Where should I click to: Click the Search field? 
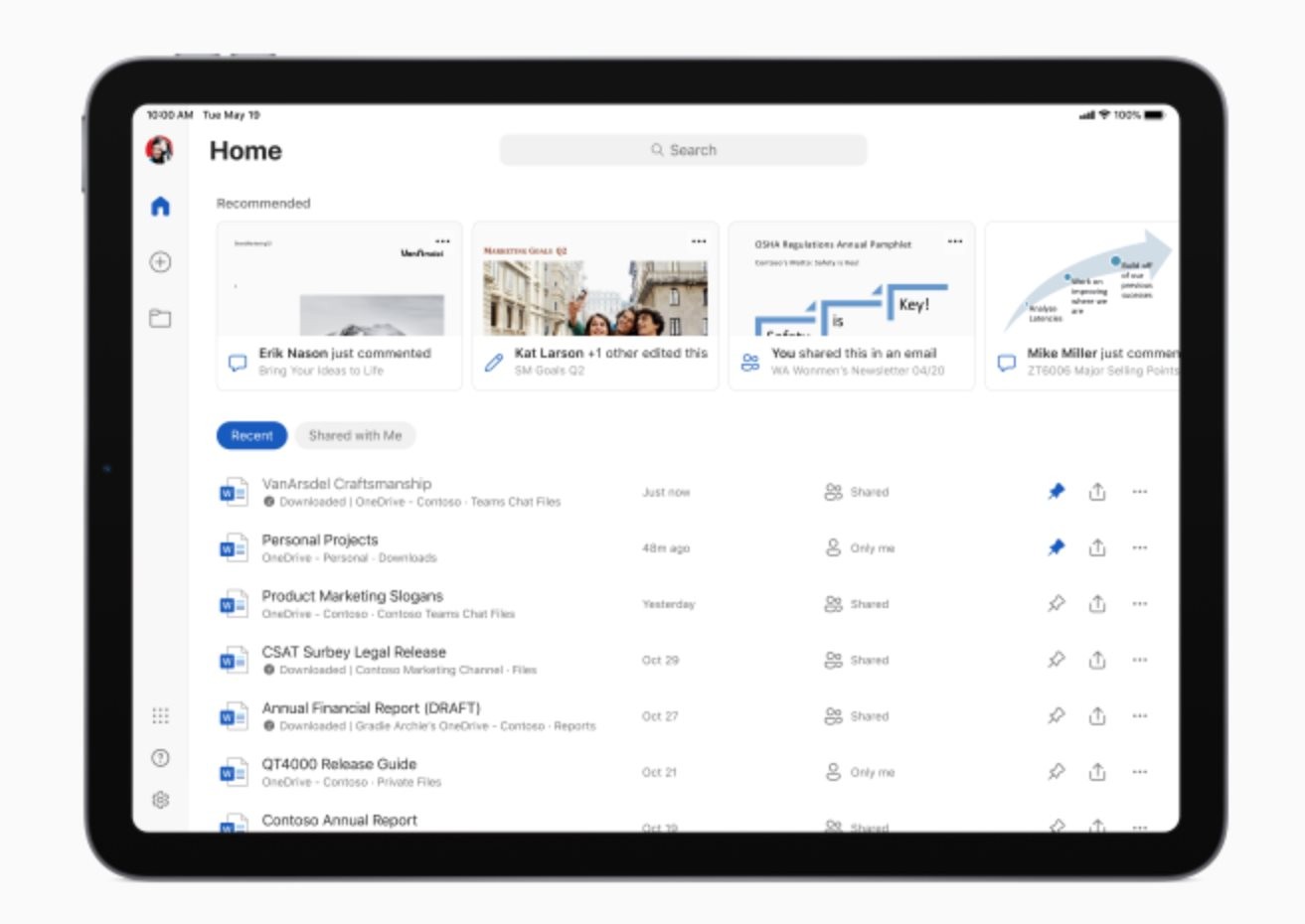point(683,150)
